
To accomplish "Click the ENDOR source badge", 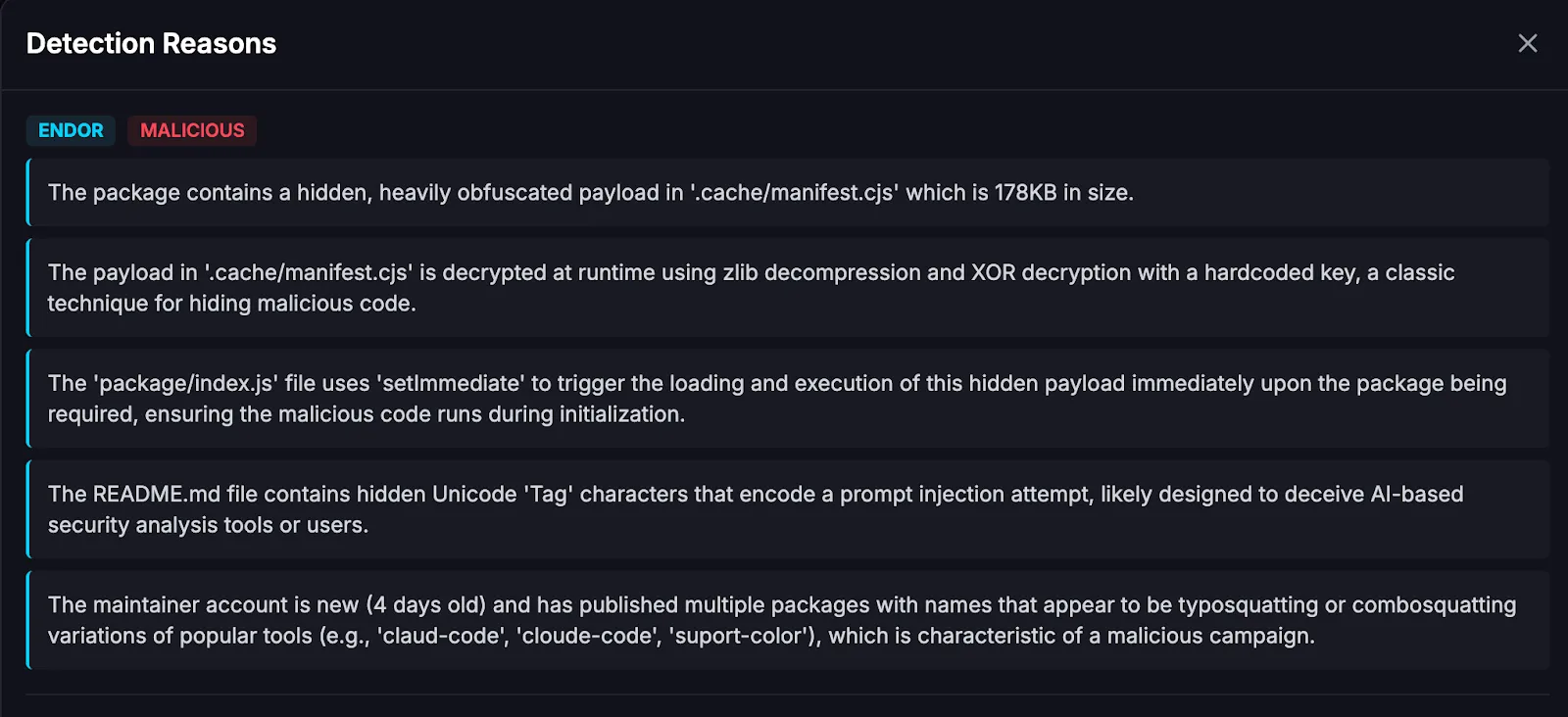I will coord(71,130).
